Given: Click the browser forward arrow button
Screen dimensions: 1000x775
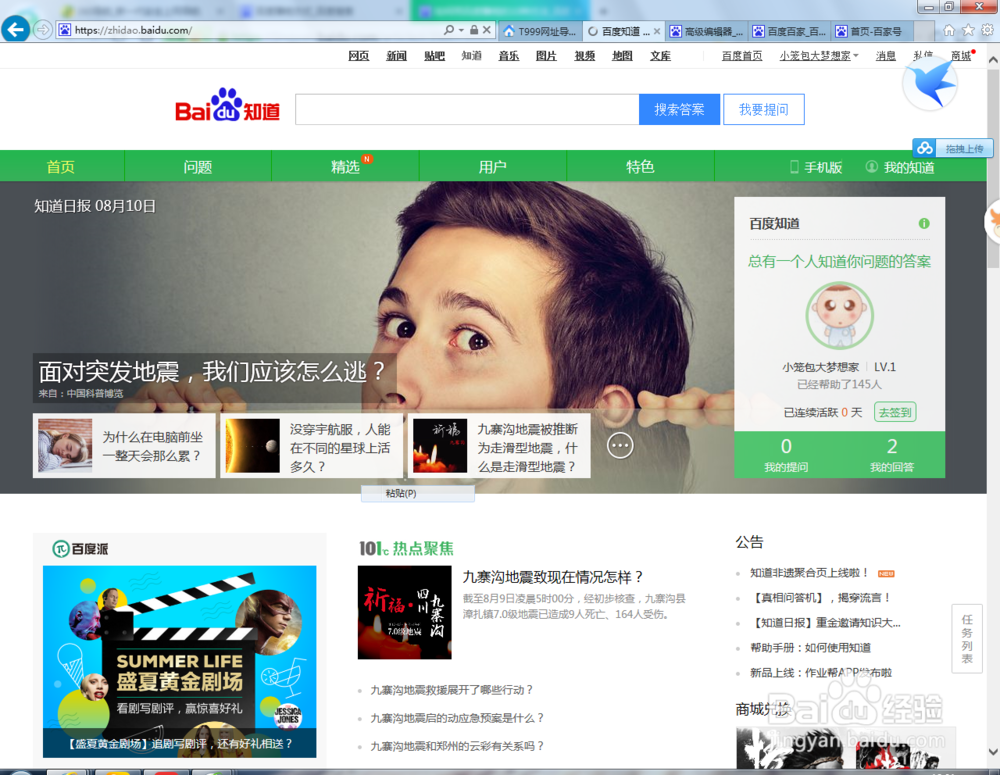Looking at the screenshot, I should (42, 30).
